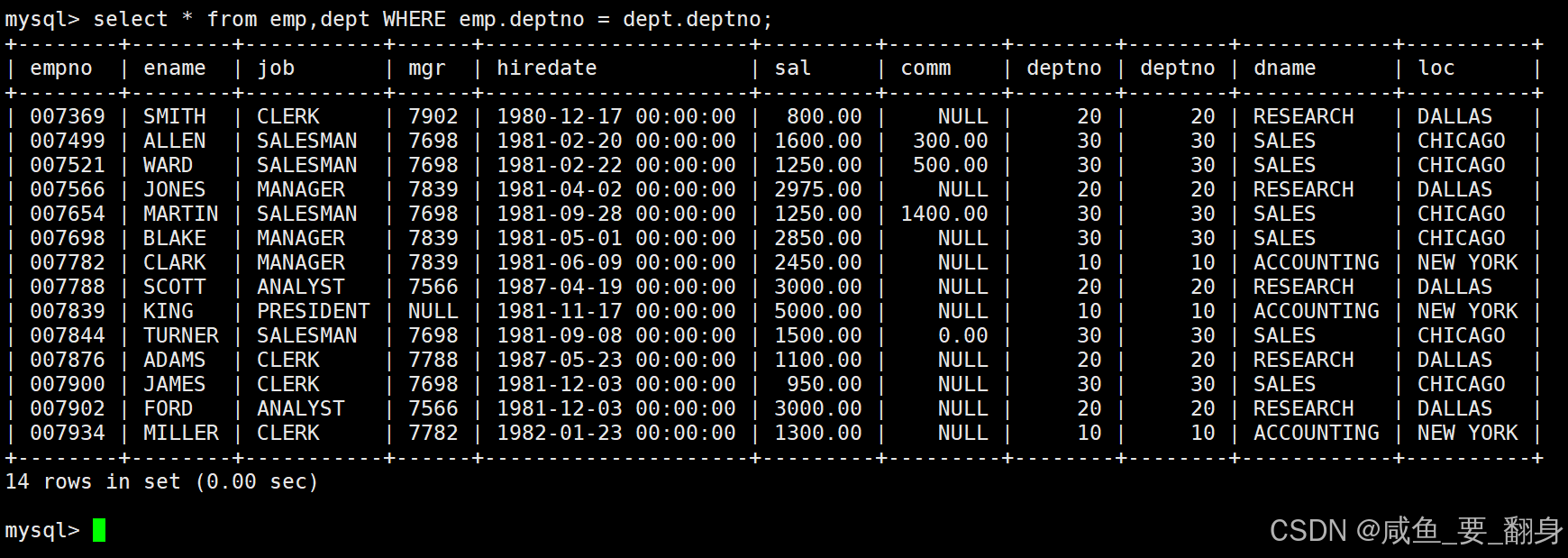Viewport: 1568px width, 558px height.
Task: Click employee name WARD
Action: tap(169, 165)
